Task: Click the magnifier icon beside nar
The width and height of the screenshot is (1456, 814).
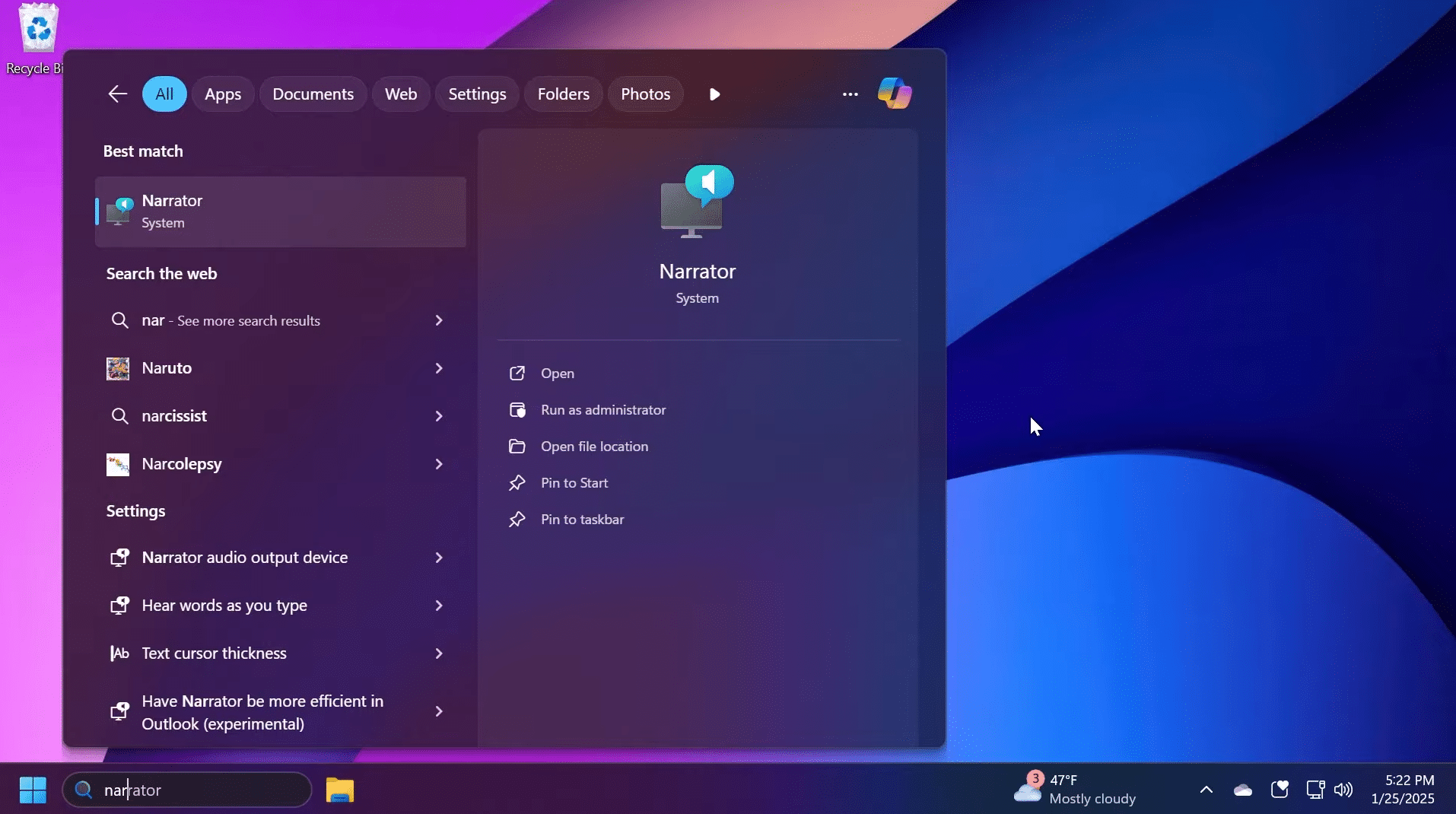Action: point(119,320)
